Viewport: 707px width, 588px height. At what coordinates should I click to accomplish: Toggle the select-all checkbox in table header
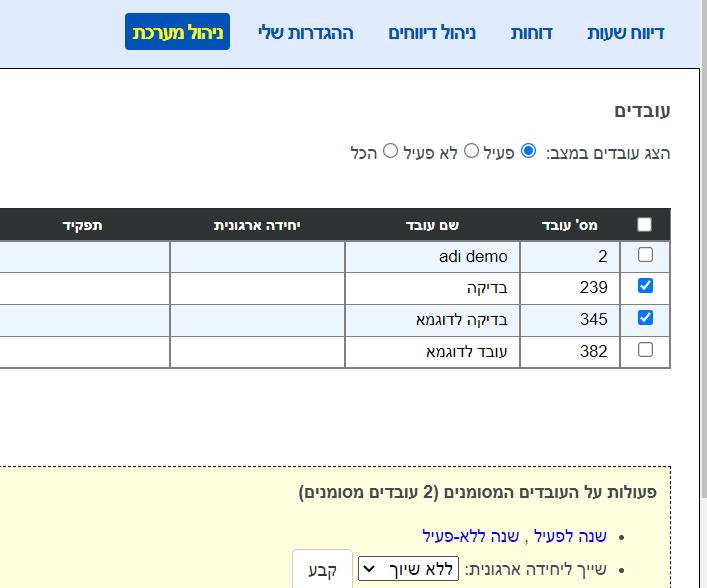(644, 224)
